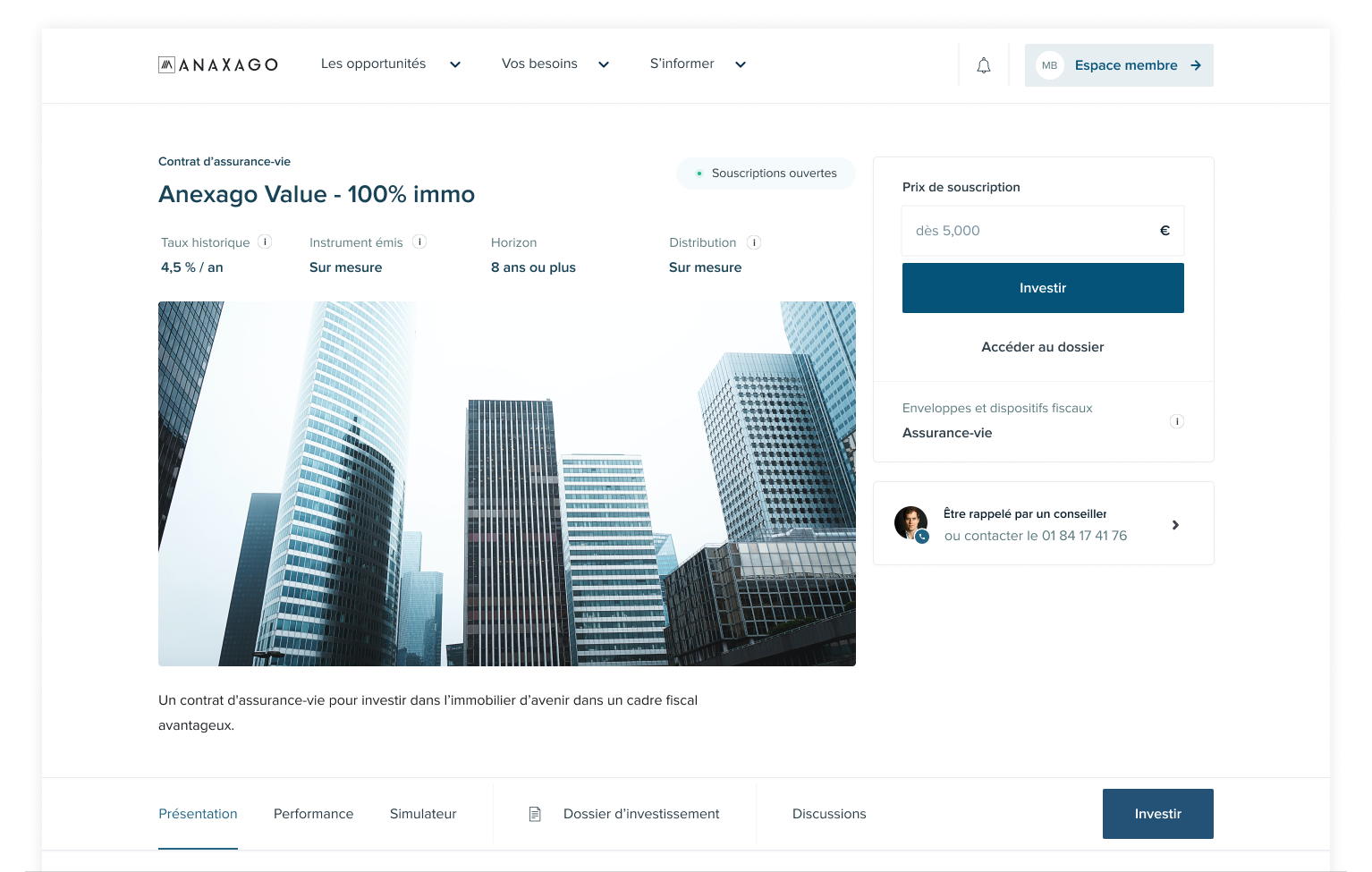Click Accéder au dossier link
This screenshot has width=1372, height=872.
click(x=1043, y=347)
